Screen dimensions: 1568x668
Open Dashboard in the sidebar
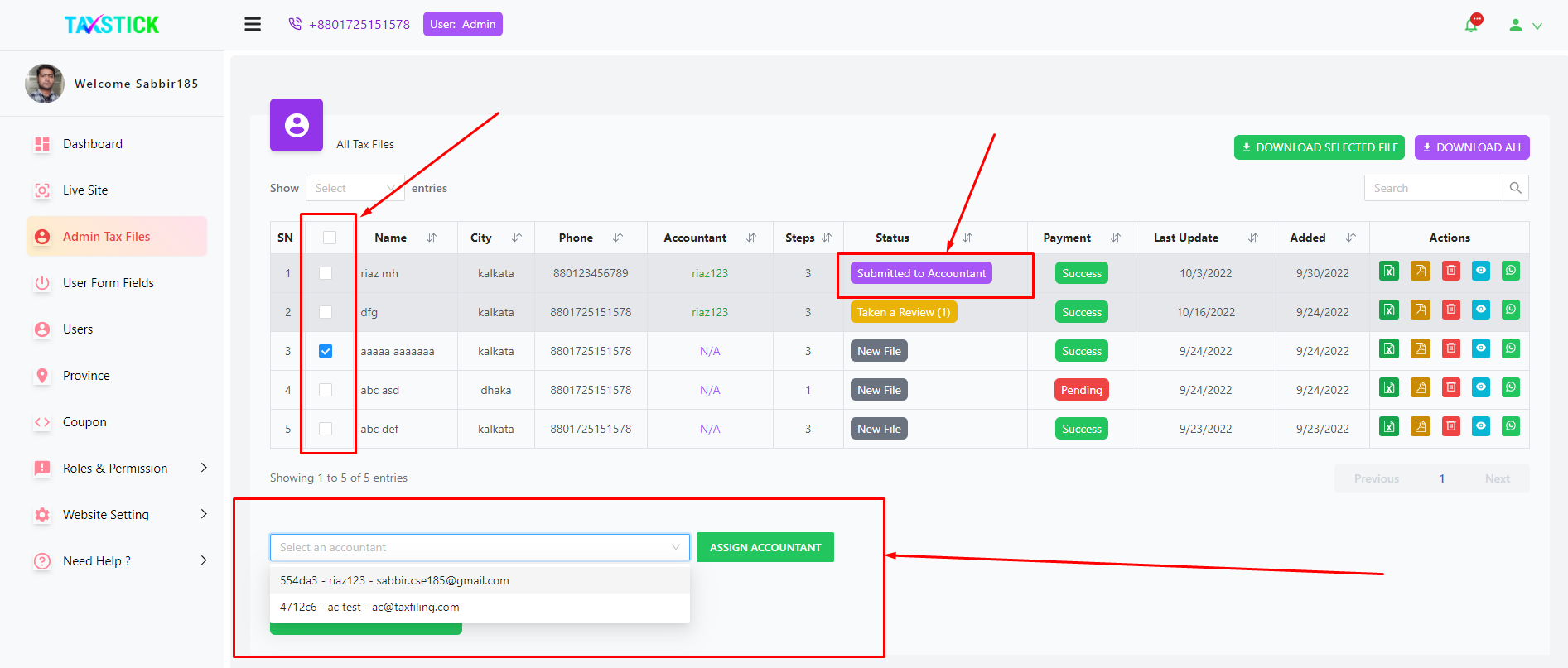[x=93, y=144]
